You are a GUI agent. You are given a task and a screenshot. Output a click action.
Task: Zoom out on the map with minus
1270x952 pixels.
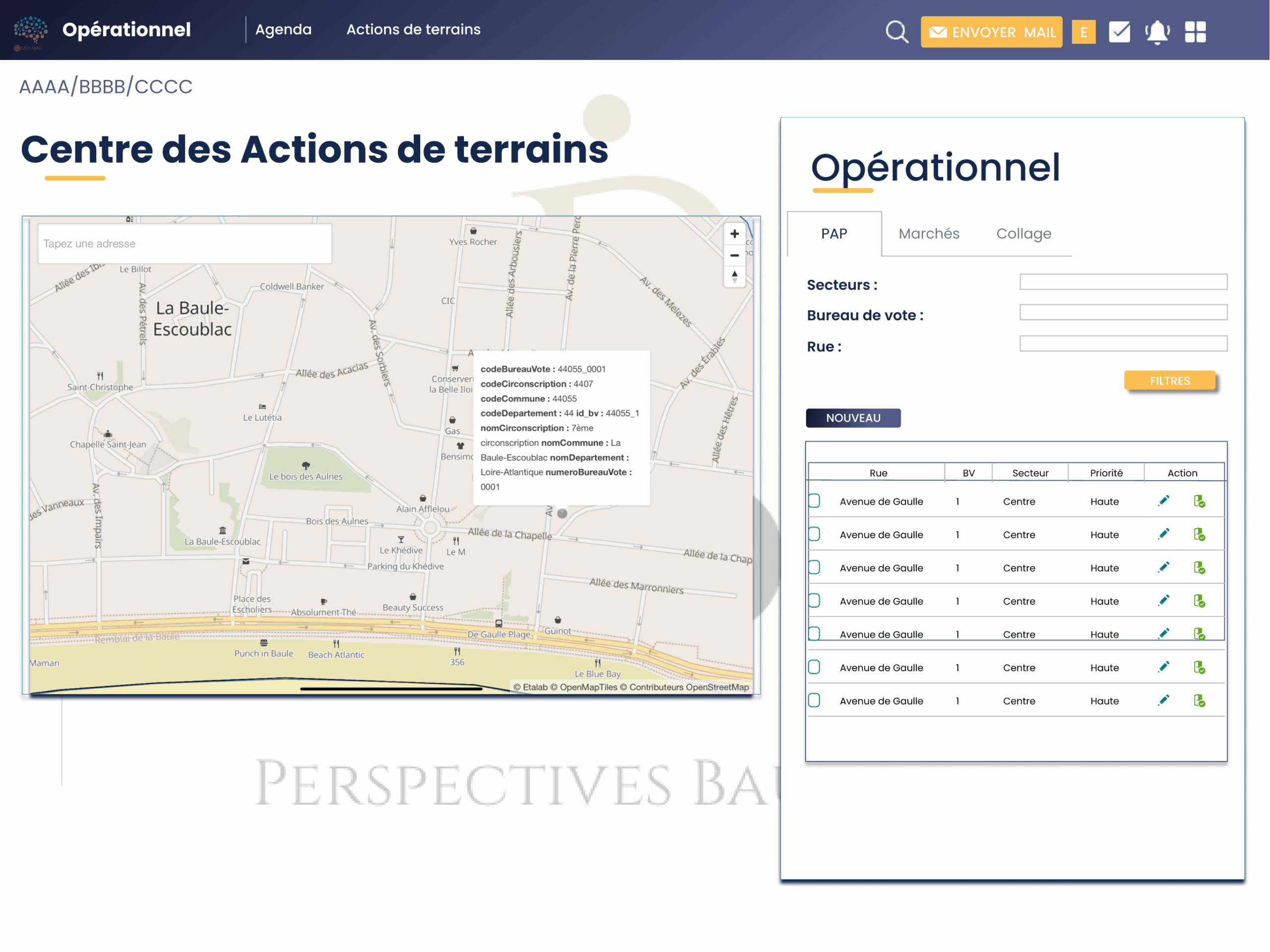pos(734,255)
